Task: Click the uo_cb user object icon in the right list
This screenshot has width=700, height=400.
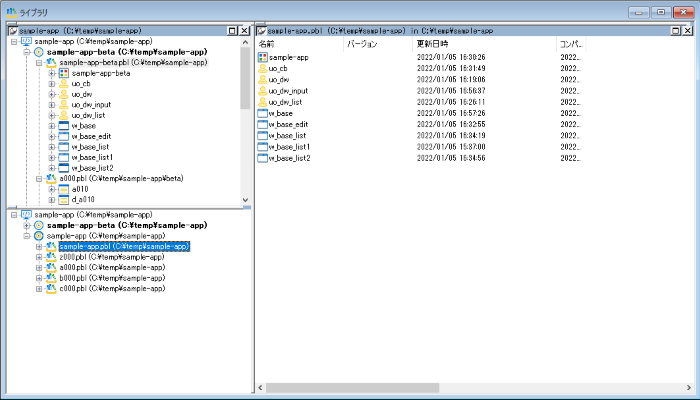Action: click(x=263, y=68)
